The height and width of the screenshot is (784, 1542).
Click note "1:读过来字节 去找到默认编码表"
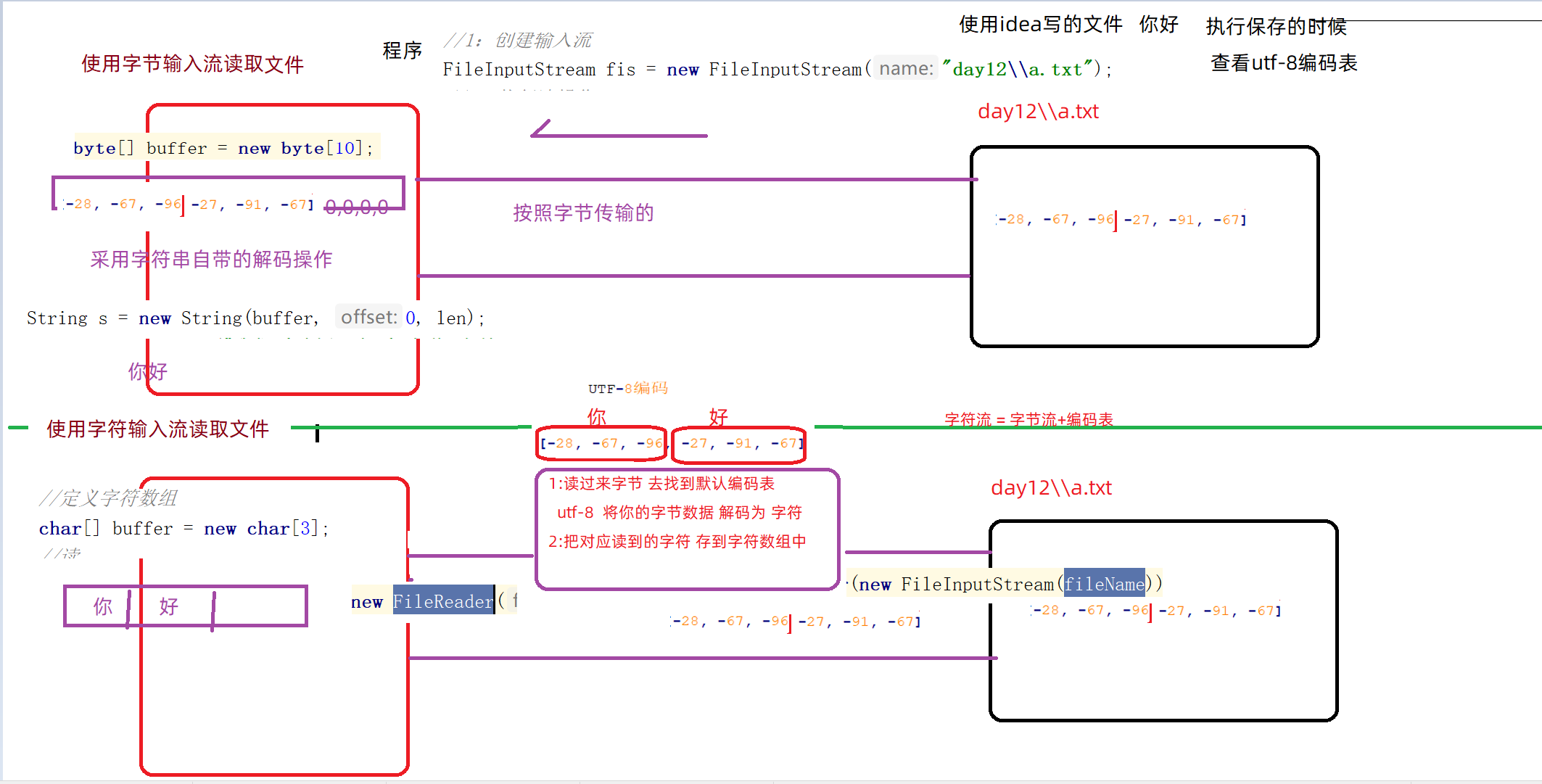[661, 484]
